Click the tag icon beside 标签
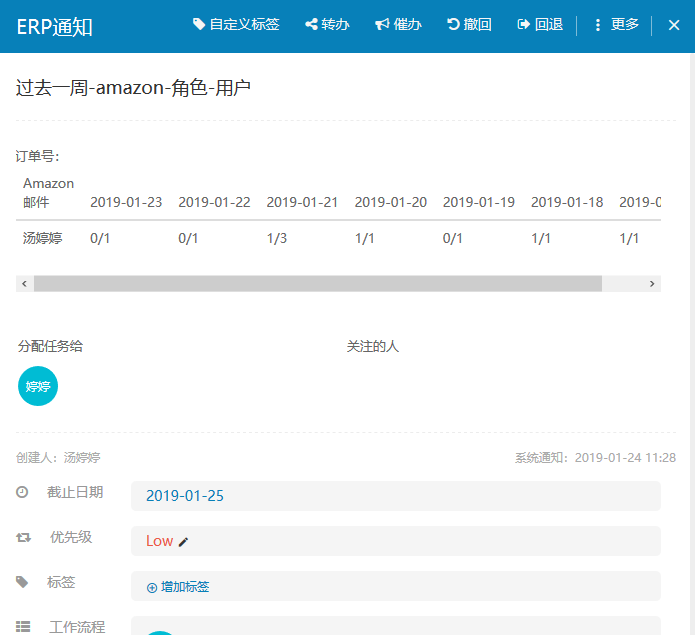 (x=23, y=582)
